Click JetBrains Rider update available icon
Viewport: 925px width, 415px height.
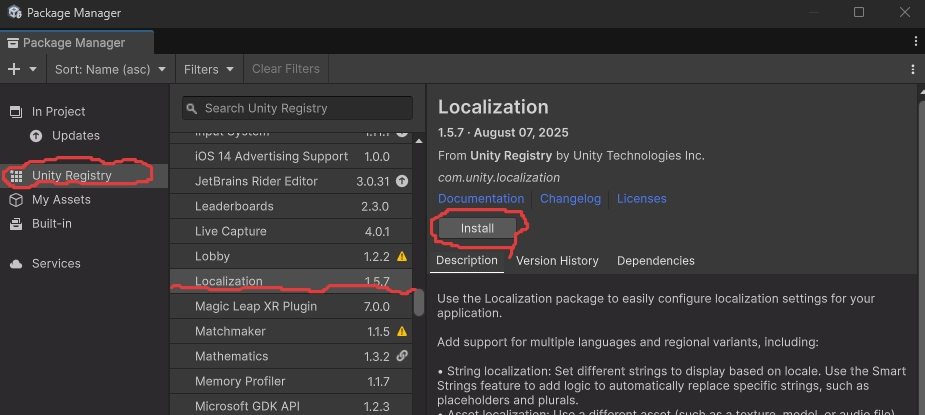point(402,181)
